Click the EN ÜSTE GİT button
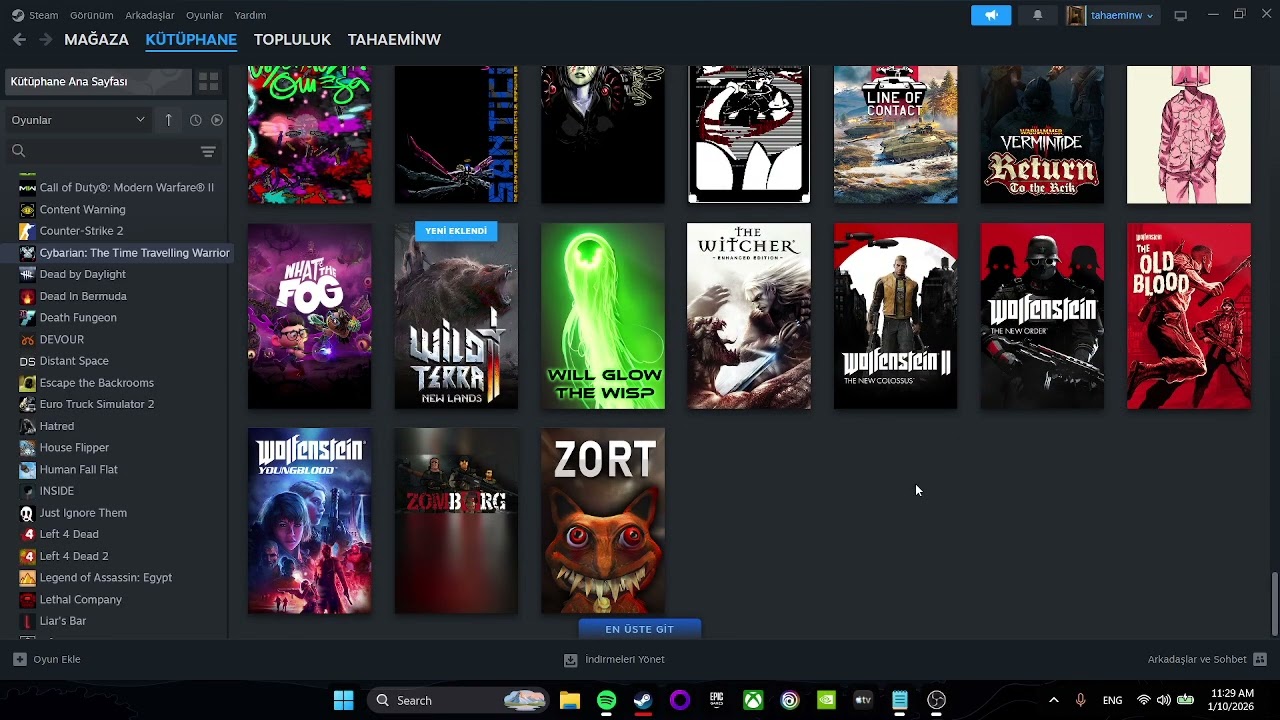The width and height of the screenshot is (1280, 720). (x=640, y=629)
